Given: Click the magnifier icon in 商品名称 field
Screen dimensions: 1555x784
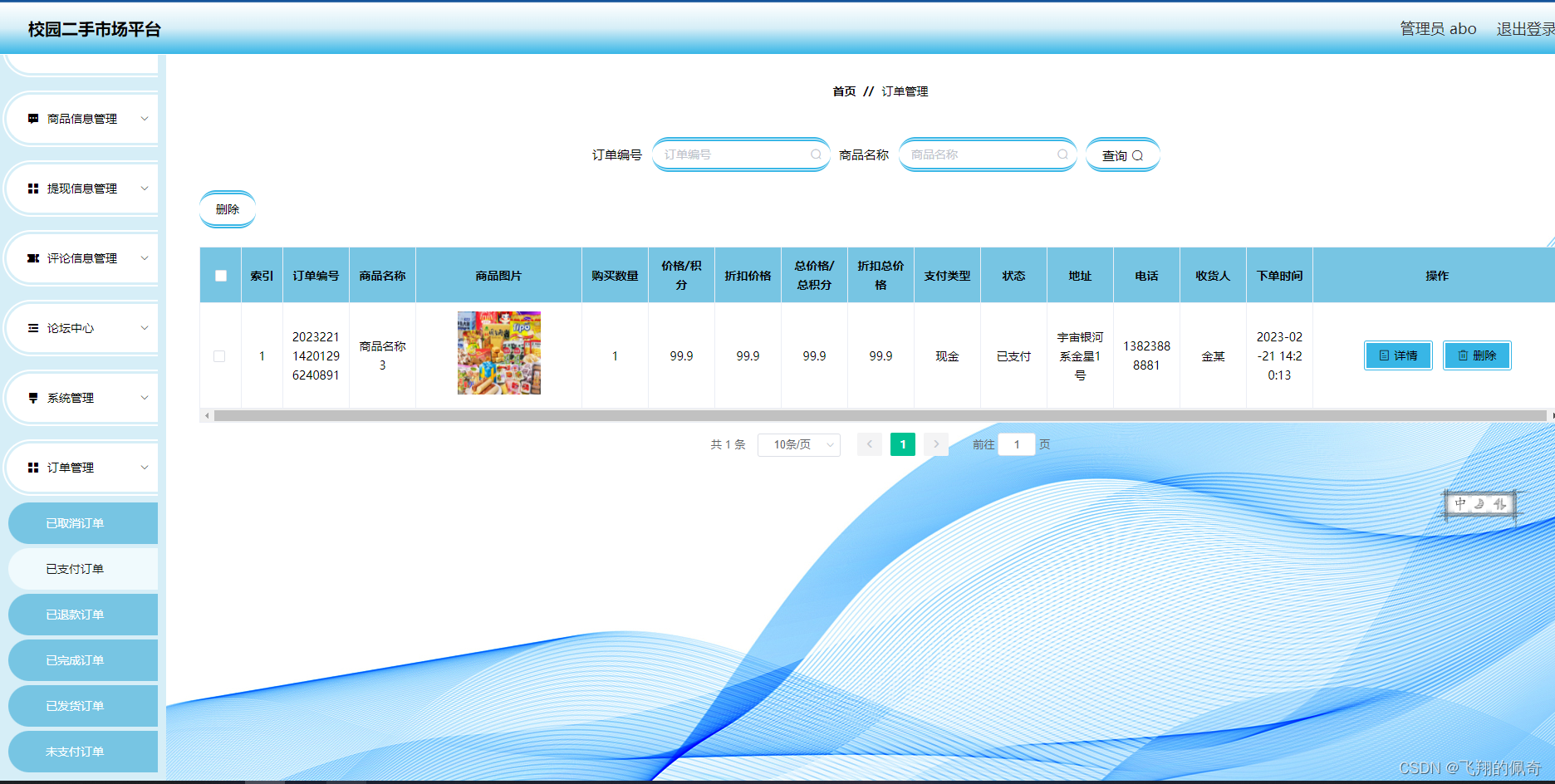Looking at the screenshot, I should [1062, 154].
